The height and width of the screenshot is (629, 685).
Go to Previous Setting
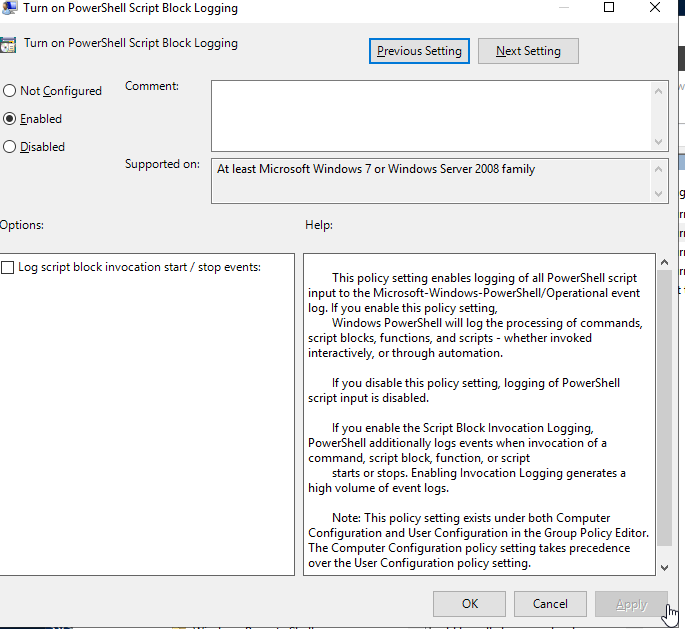pos(419,51)
